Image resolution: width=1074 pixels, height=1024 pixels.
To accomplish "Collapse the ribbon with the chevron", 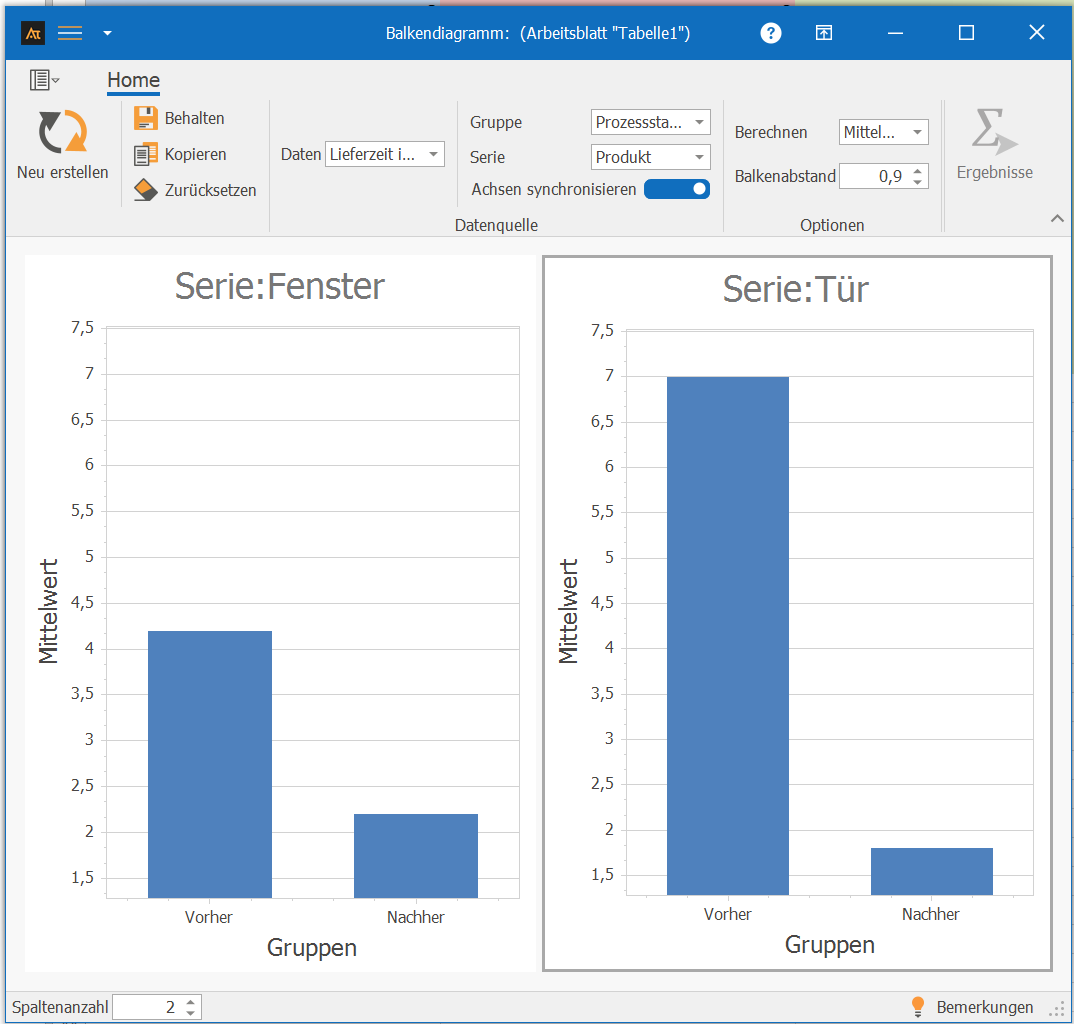I will pos(1057,218).
